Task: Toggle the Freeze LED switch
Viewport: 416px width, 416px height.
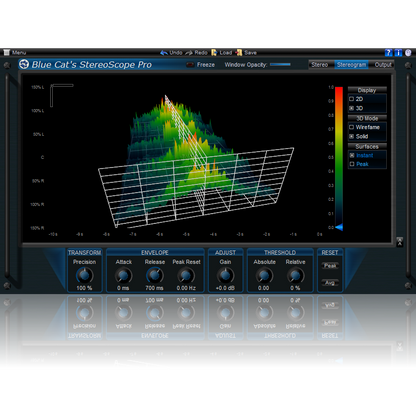Action: click(190, 65)
